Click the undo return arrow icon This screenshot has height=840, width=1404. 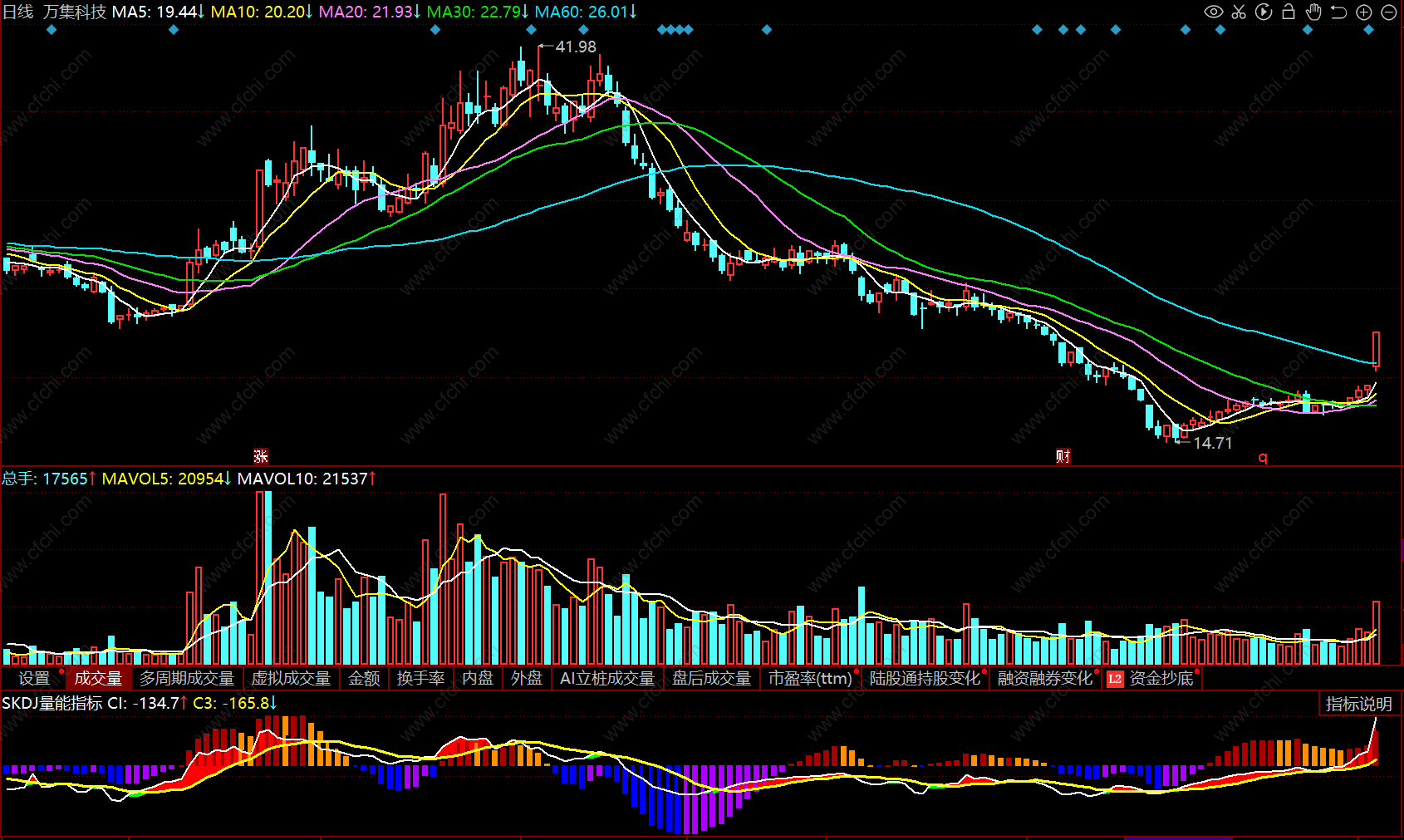[1338, 12]
